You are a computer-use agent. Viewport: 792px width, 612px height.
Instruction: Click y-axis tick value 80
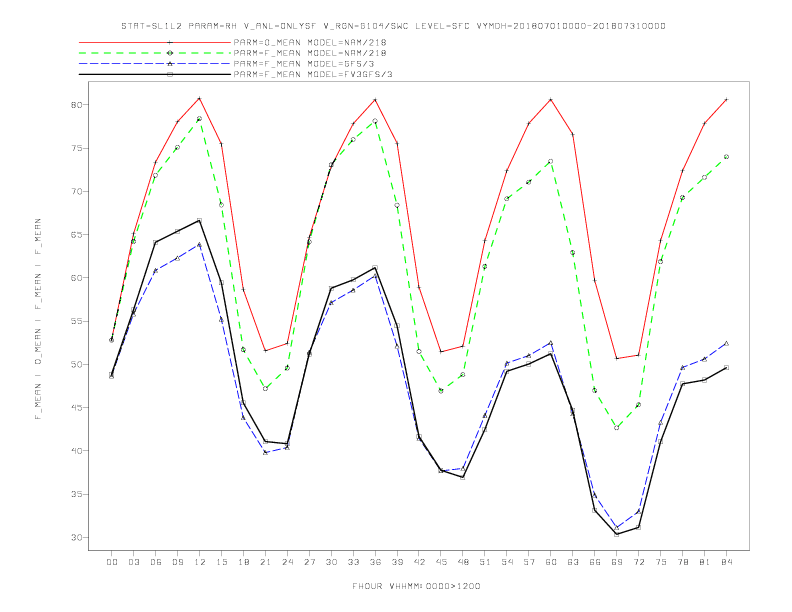[x=76, y=105]
